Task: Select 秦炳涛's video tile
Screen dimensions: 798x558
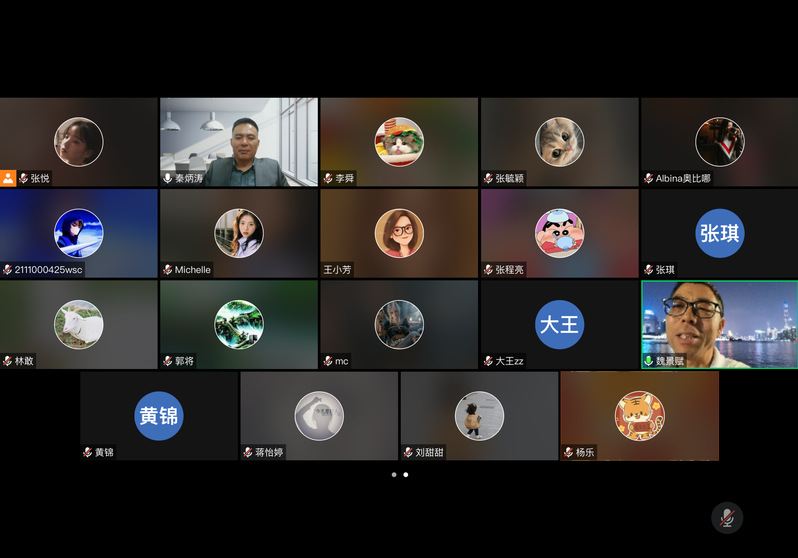Action: pyautogui.click(x=239, y=141)
